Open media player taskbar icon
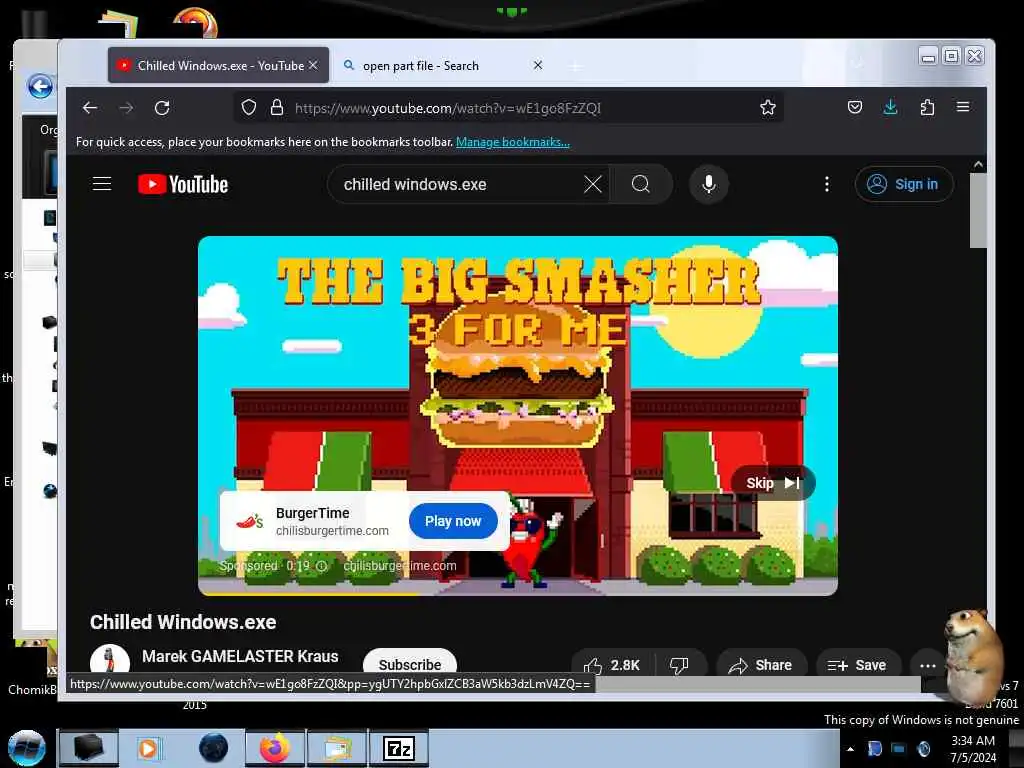Image resolution: width=1024 pixels, height=768 pixels. pyautogui.click(x=148, y=748)
